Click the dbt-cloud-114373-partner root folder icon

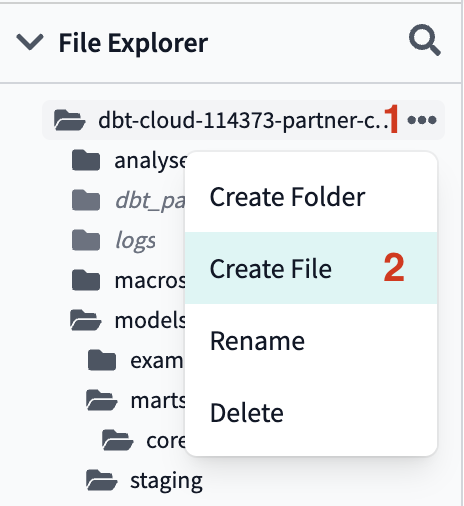[x=69, y=120]
